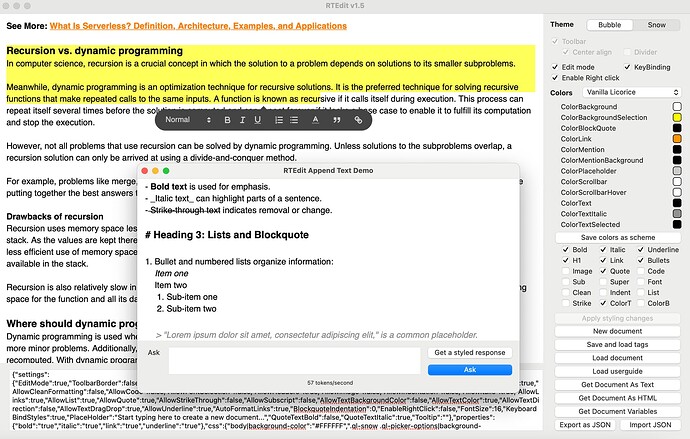Viewport: 690px width, 439px height.
Task: Click the blue Ask button
Action: click(x=470, y=370)
